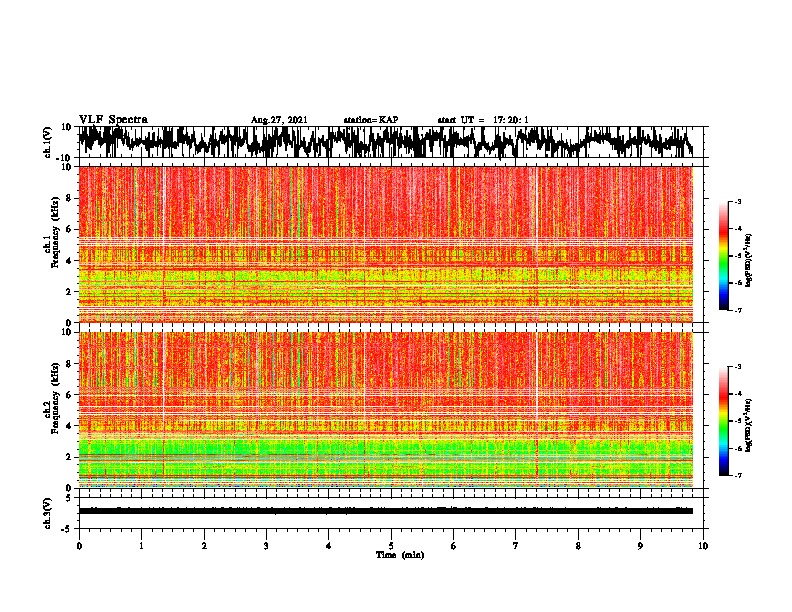
Task: Click the ch.1 color bar log(PSD) label
Action: pyautogui.click(x=749, y=261)
